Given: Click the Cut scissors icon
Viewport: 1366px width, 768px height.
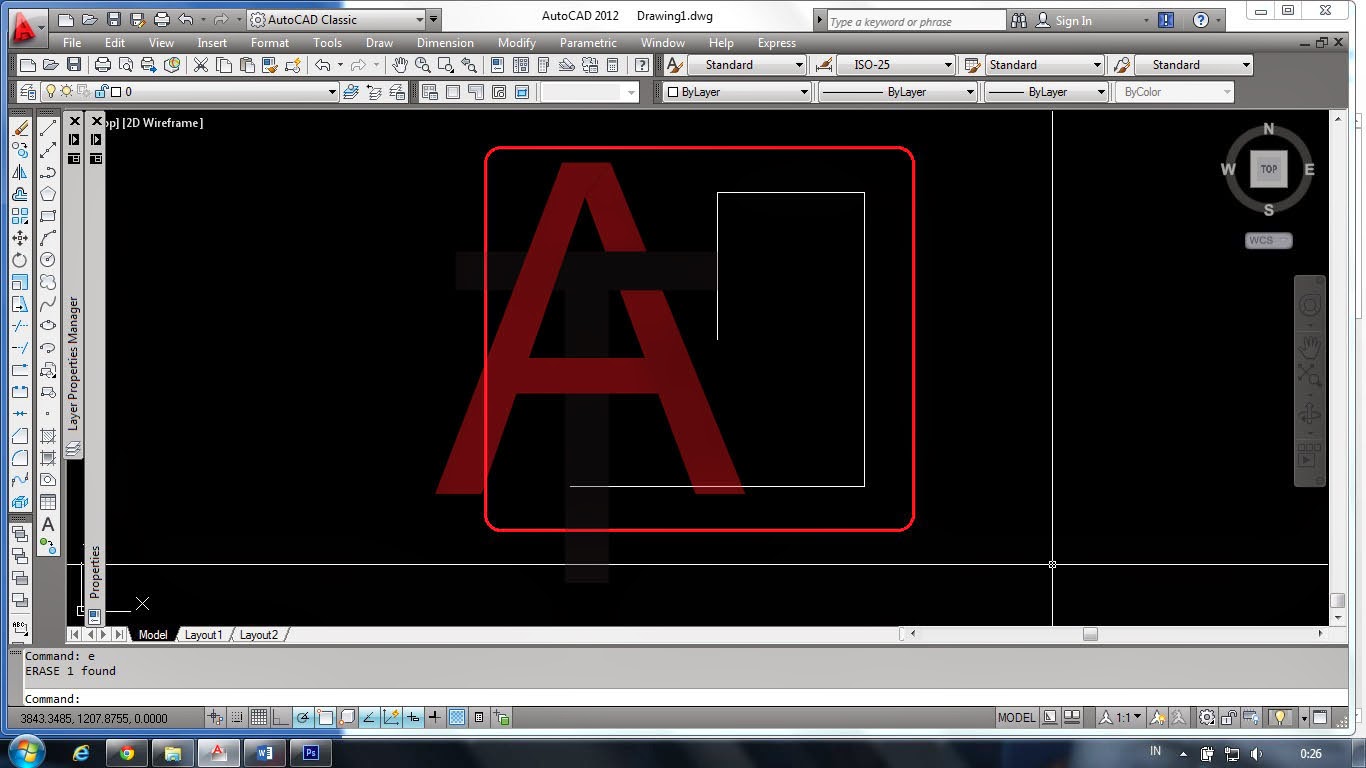Looking at the screenshot, I should (201, 65).
